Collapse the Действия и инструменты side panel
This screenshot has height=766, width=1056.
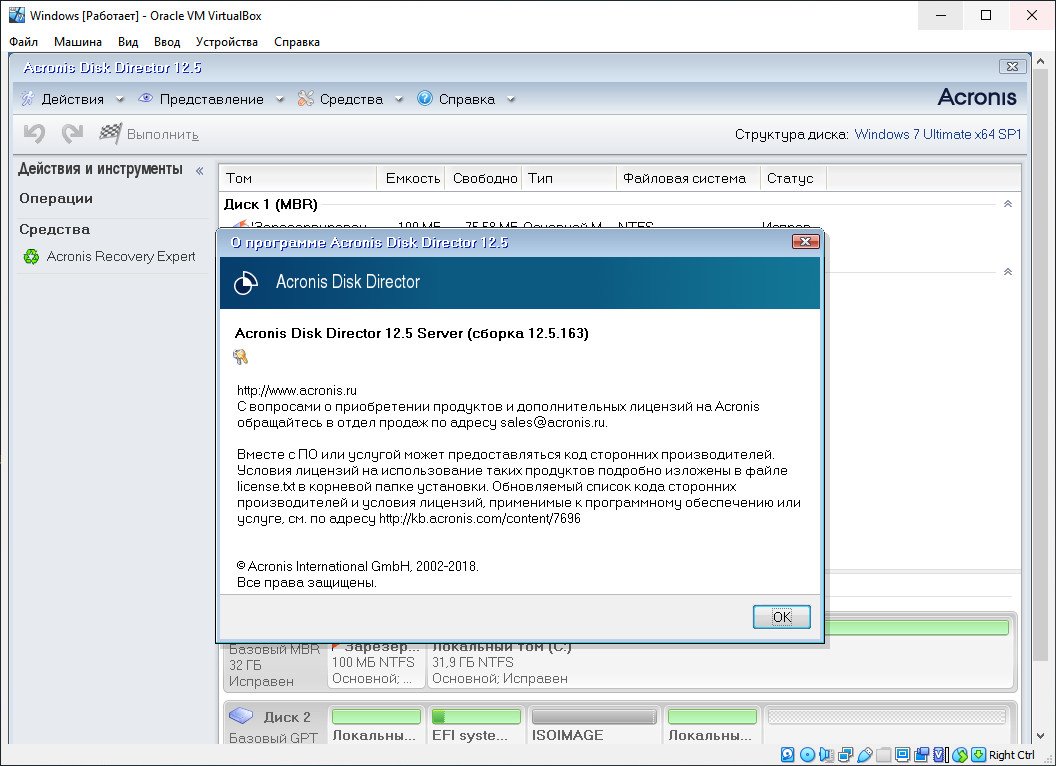point(199,170)
